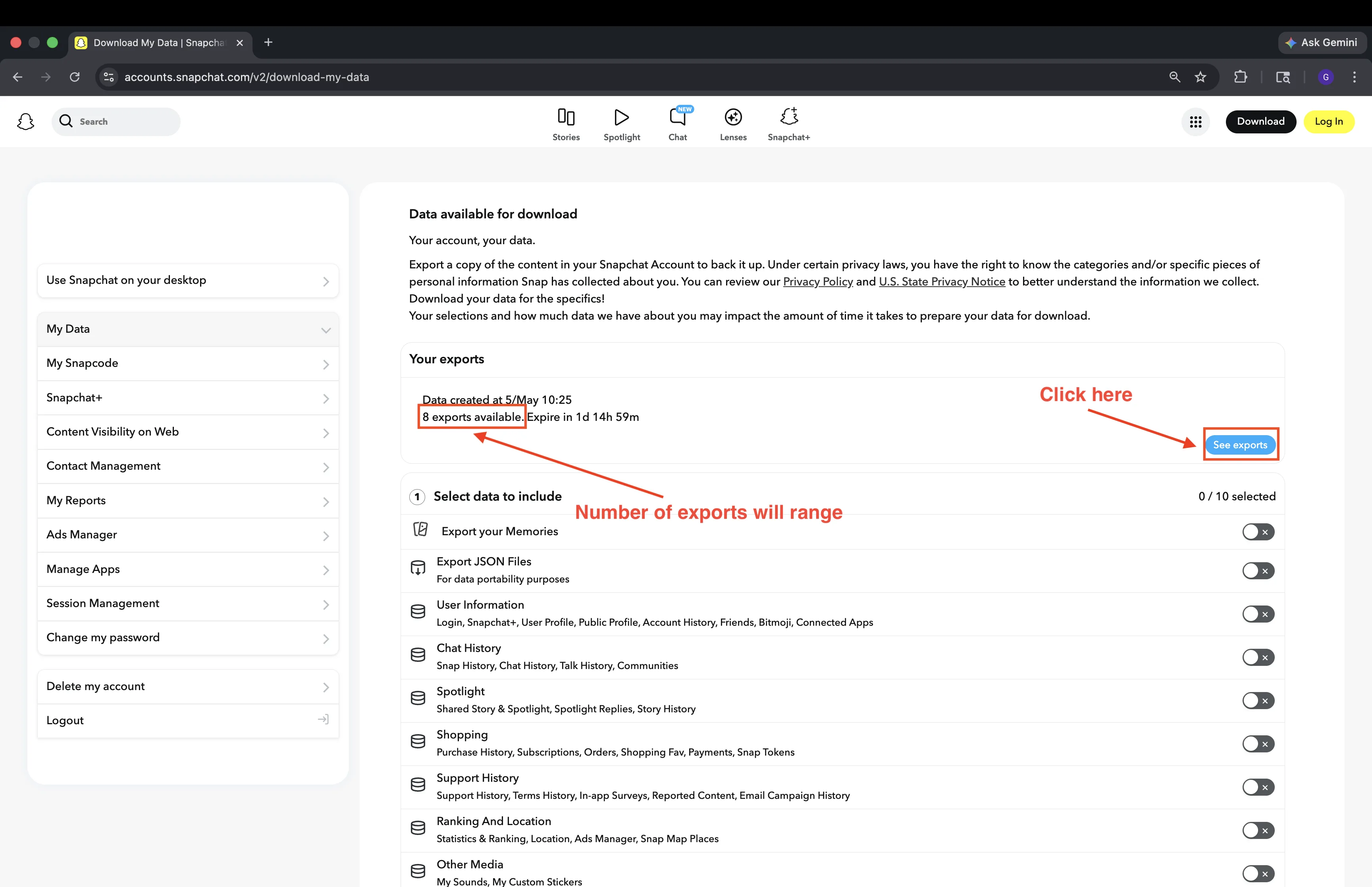Switch to the Download My Data browser tab

160,43
